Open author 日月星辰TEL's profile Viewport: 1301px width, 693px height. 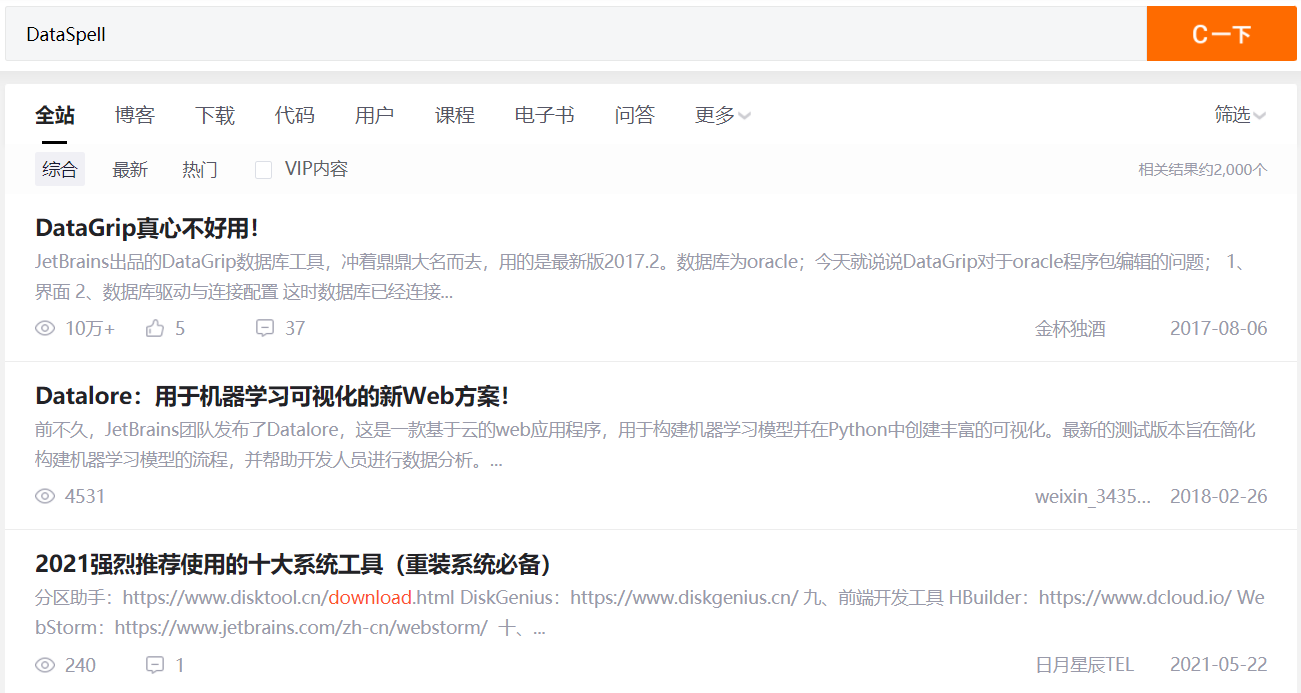tap(1085, 664)
